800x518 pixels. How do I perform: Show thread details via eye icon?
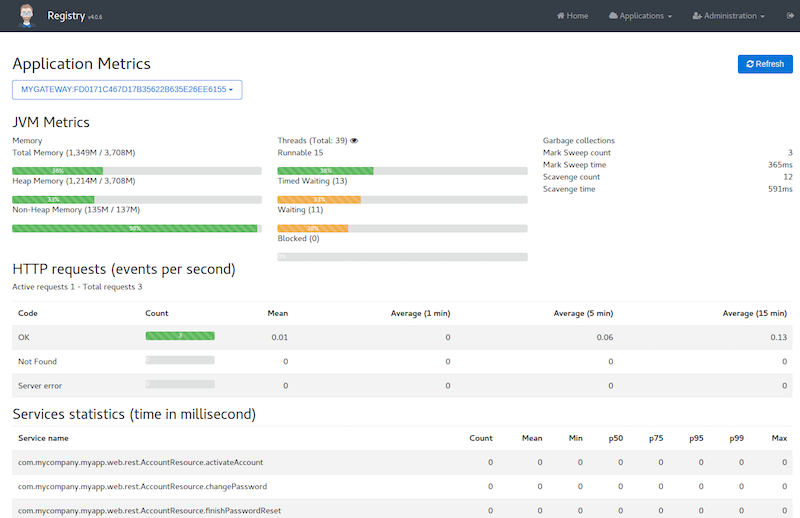pyautogui.click(x=354, y=141)
